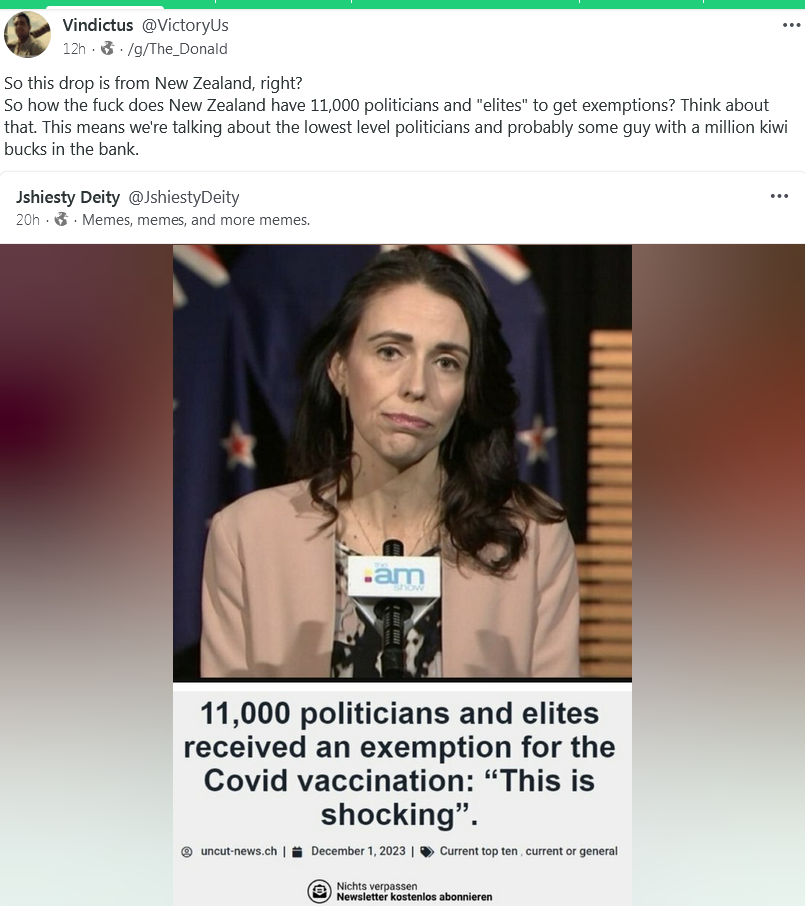Click Newsletter kostenlos abonnieren text
Image resolution: width=809 pixels, height=911 pixels.
(x=414, y=897)
